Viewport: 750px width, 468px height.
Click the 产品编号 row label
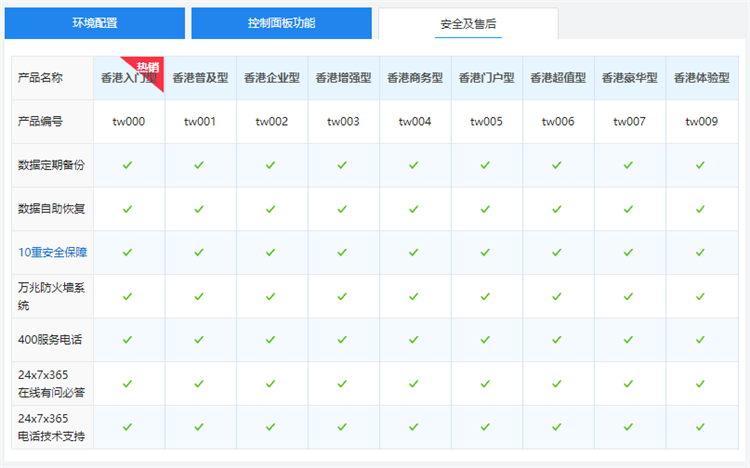pos(41,121)
